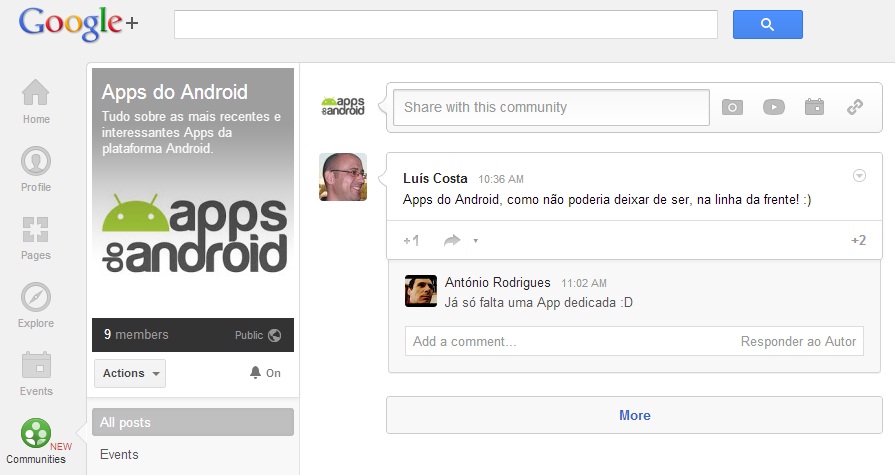Open Home from the sidebar

36,102
